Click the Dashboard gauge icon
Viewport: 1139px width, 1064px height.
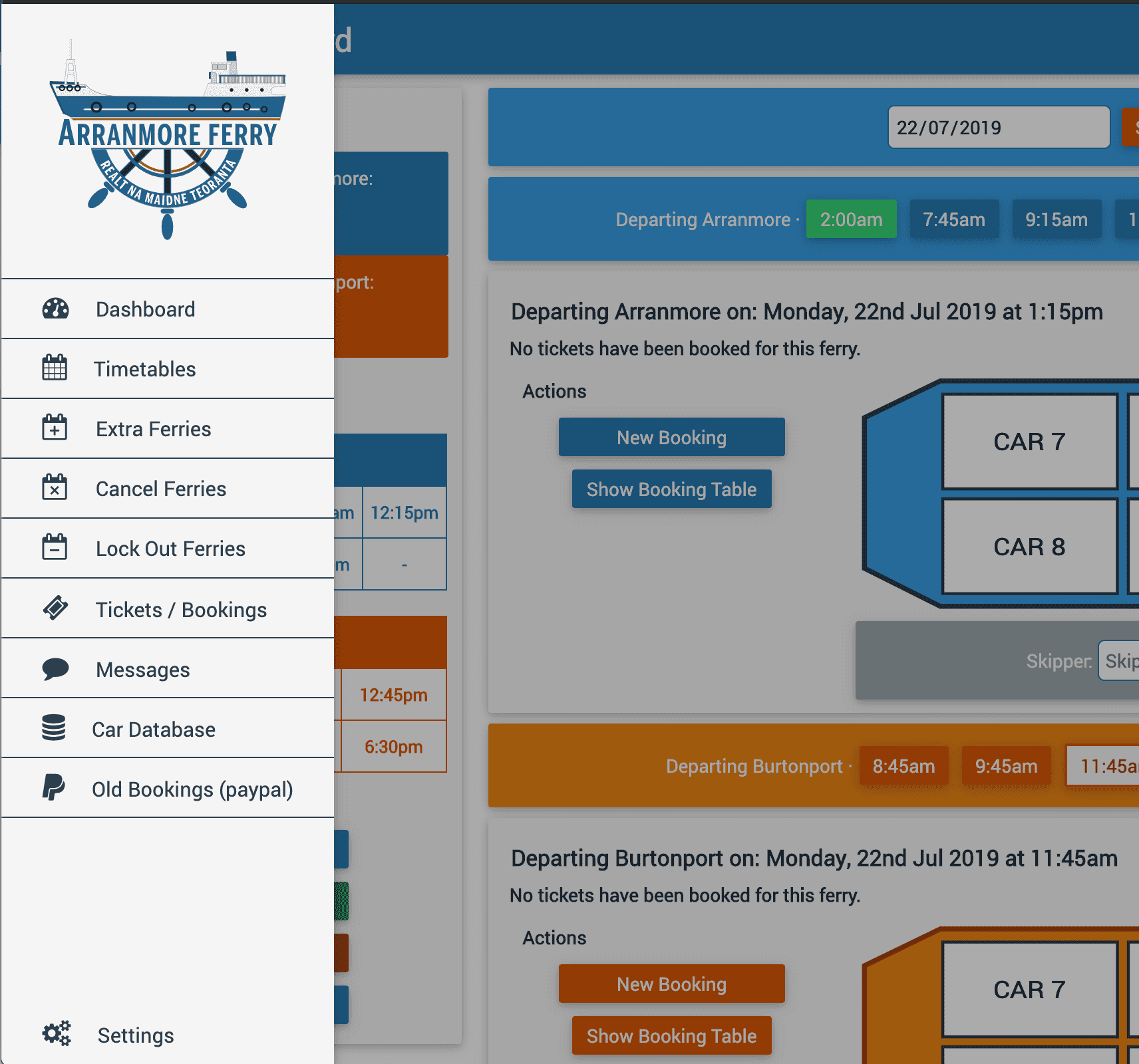click(x=55, y=309)
